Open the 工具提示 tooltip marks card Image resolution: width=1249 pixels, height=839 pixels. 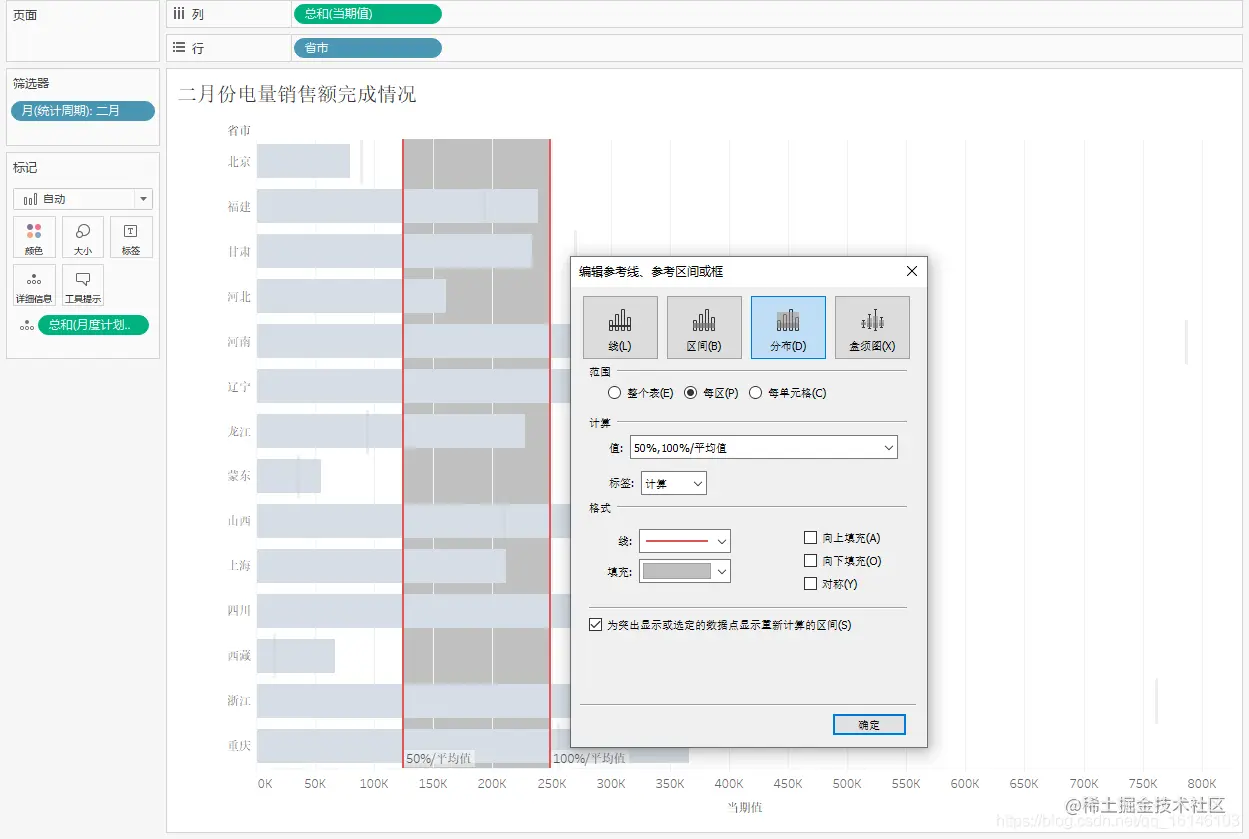click(x=83, y=286)
